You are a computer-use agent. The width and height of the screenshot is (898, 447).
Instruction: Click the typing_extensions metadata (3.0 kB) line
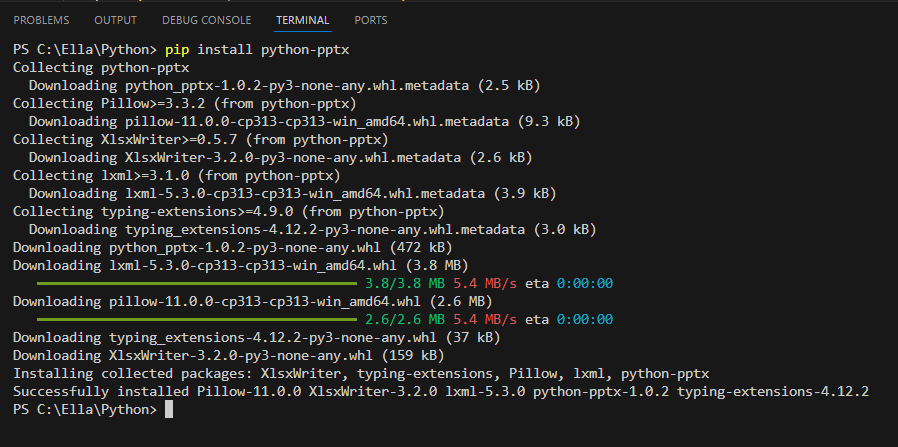tap(313, 230)
